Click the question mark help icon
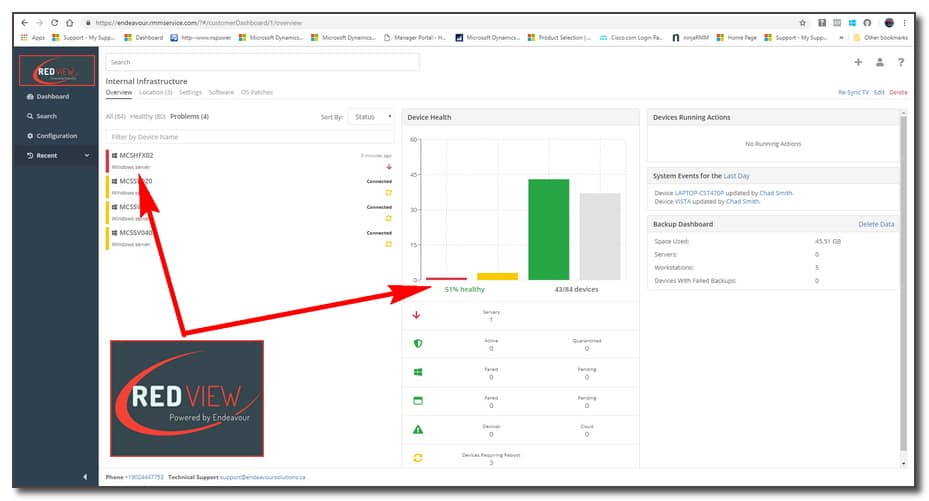The height and width of the screenshot is (501, 929). coord(901,62)
